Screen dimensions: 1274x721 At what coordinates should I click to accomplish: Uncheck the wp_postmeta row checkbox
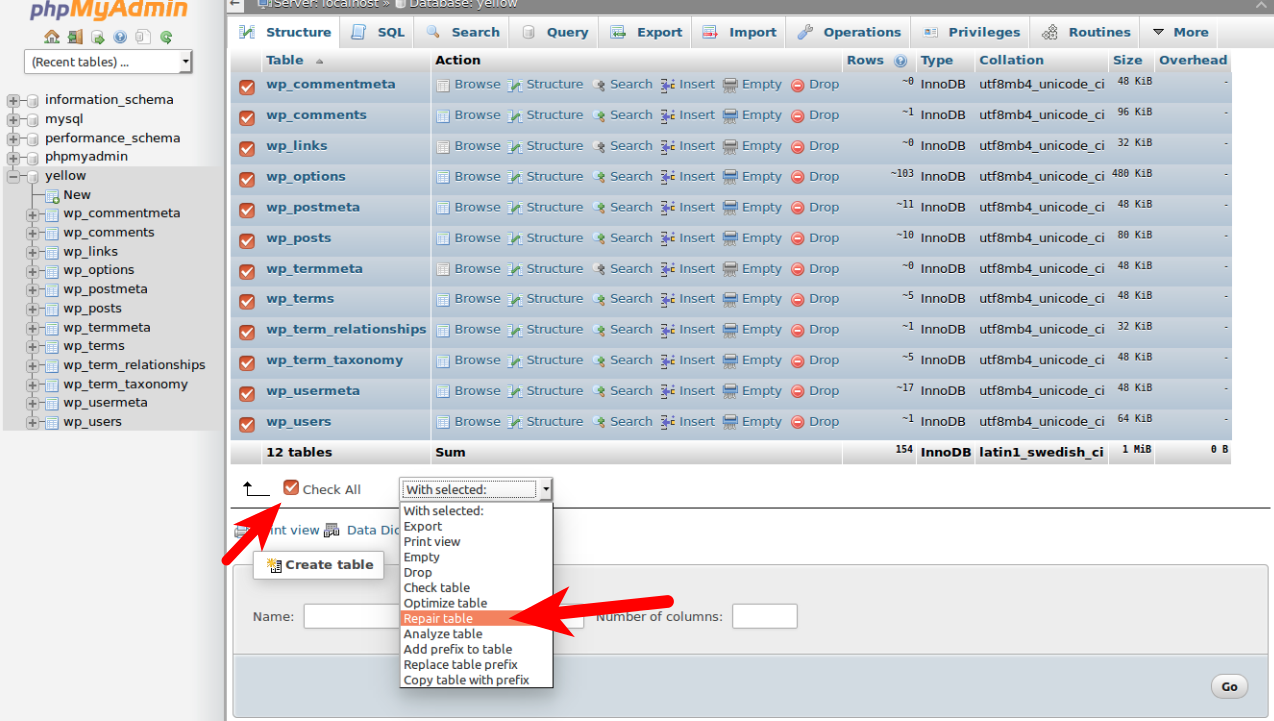point(248,211)
